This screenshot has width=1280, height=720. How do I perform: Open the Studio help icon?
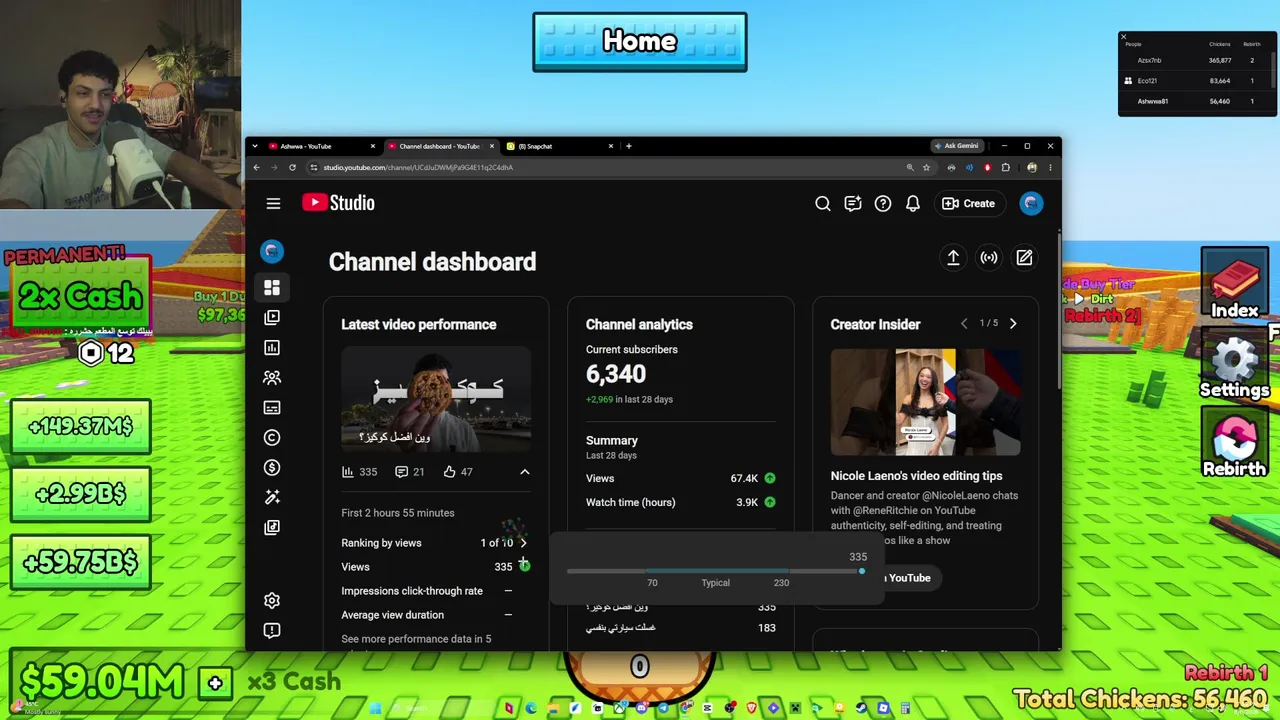[x=883, y=203]
